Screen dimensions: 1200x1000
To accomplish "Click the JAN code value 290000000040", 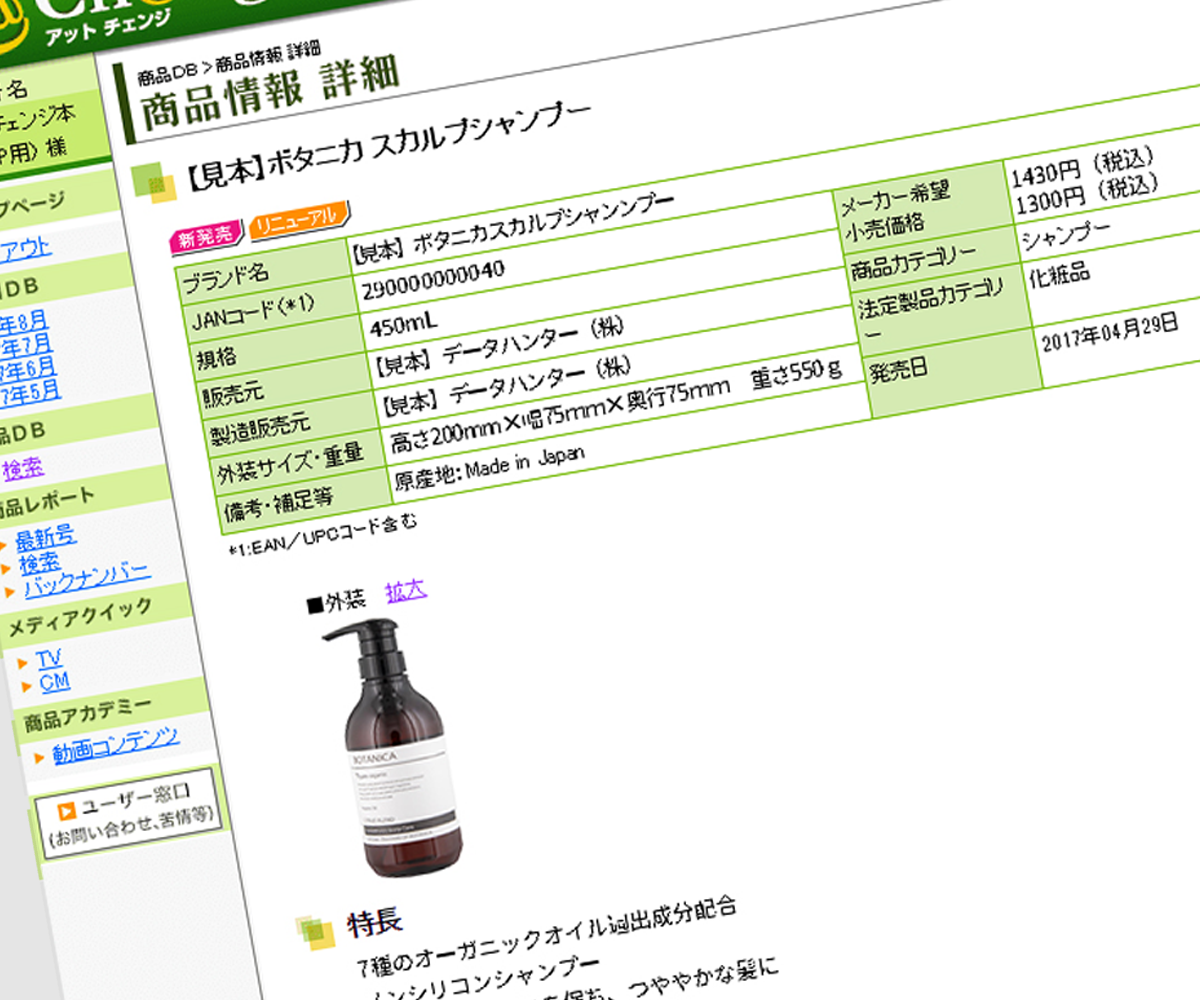I will (x=433, y=280).
